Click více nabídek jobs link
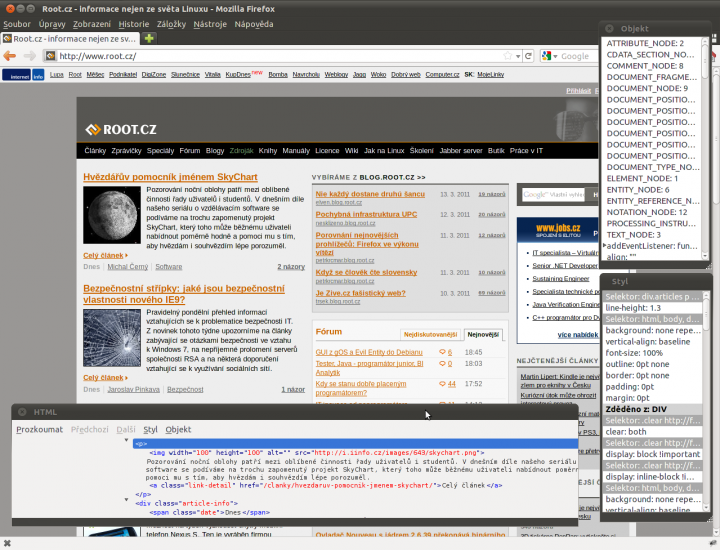The width and height of the screenshot is (720, 550). pyautogui.click(x=578, y=335)
